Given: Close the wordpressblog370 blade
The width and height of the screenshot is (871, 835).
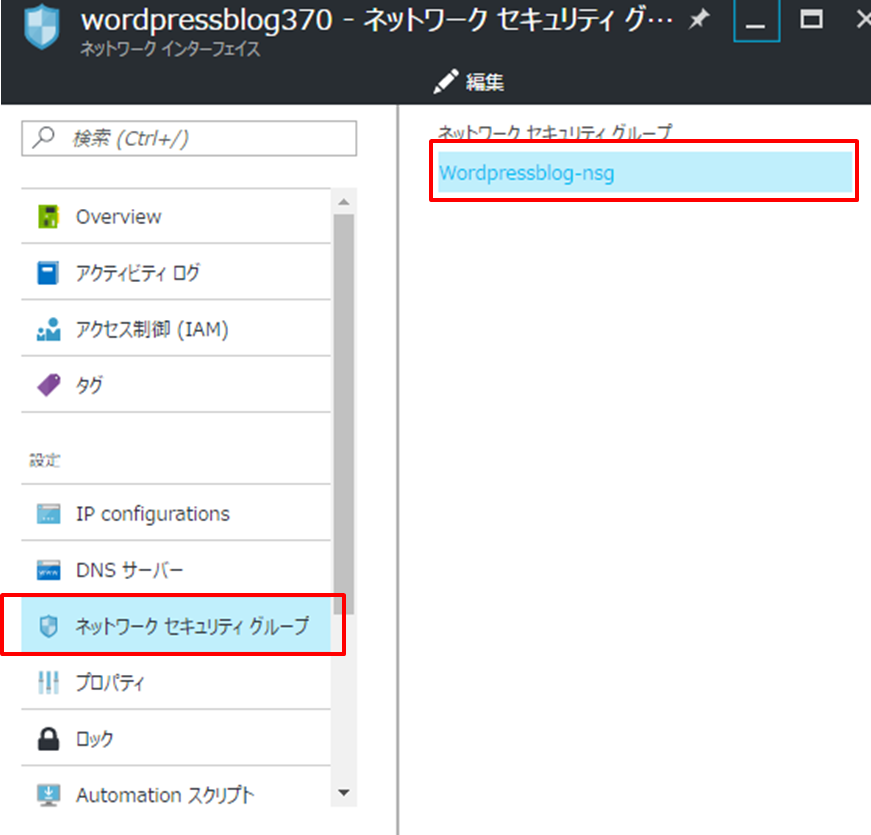Looking at the screenshot, I should point(863,20).
